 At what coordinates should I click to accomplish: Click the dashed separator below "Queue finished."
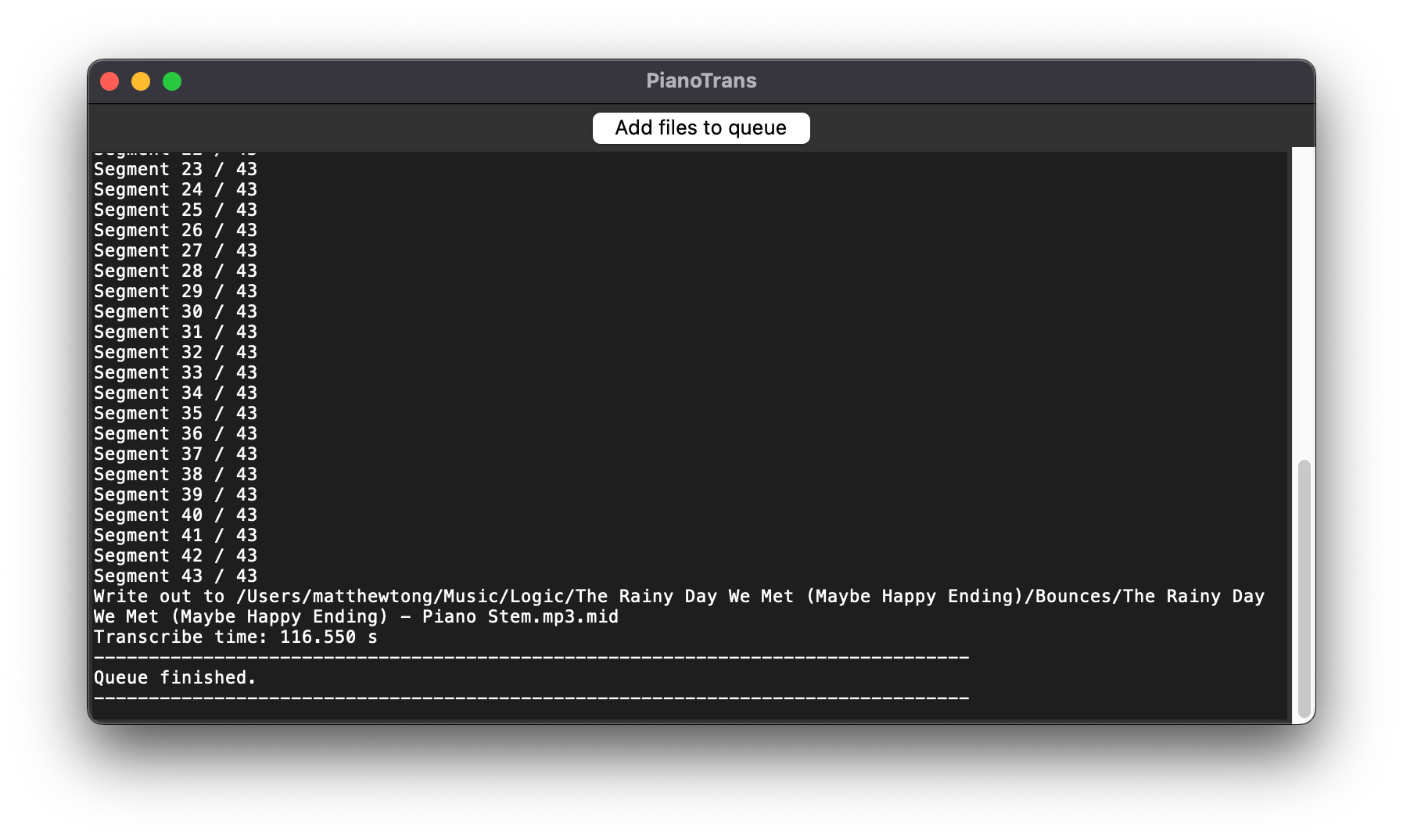[531, 698]
